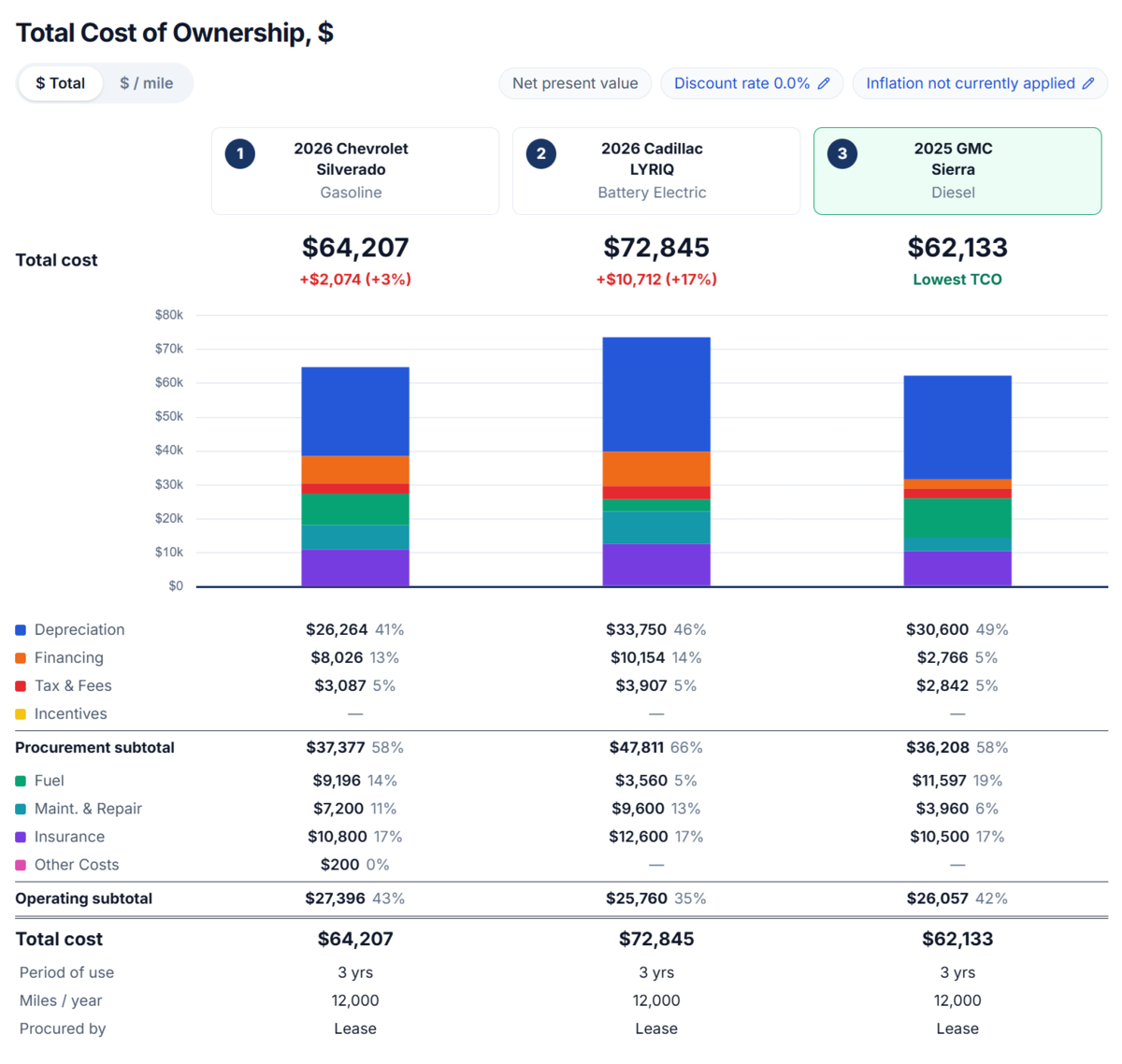
Task: Click the +$10,712 (+17%) difference text
Action: point(656,280)
